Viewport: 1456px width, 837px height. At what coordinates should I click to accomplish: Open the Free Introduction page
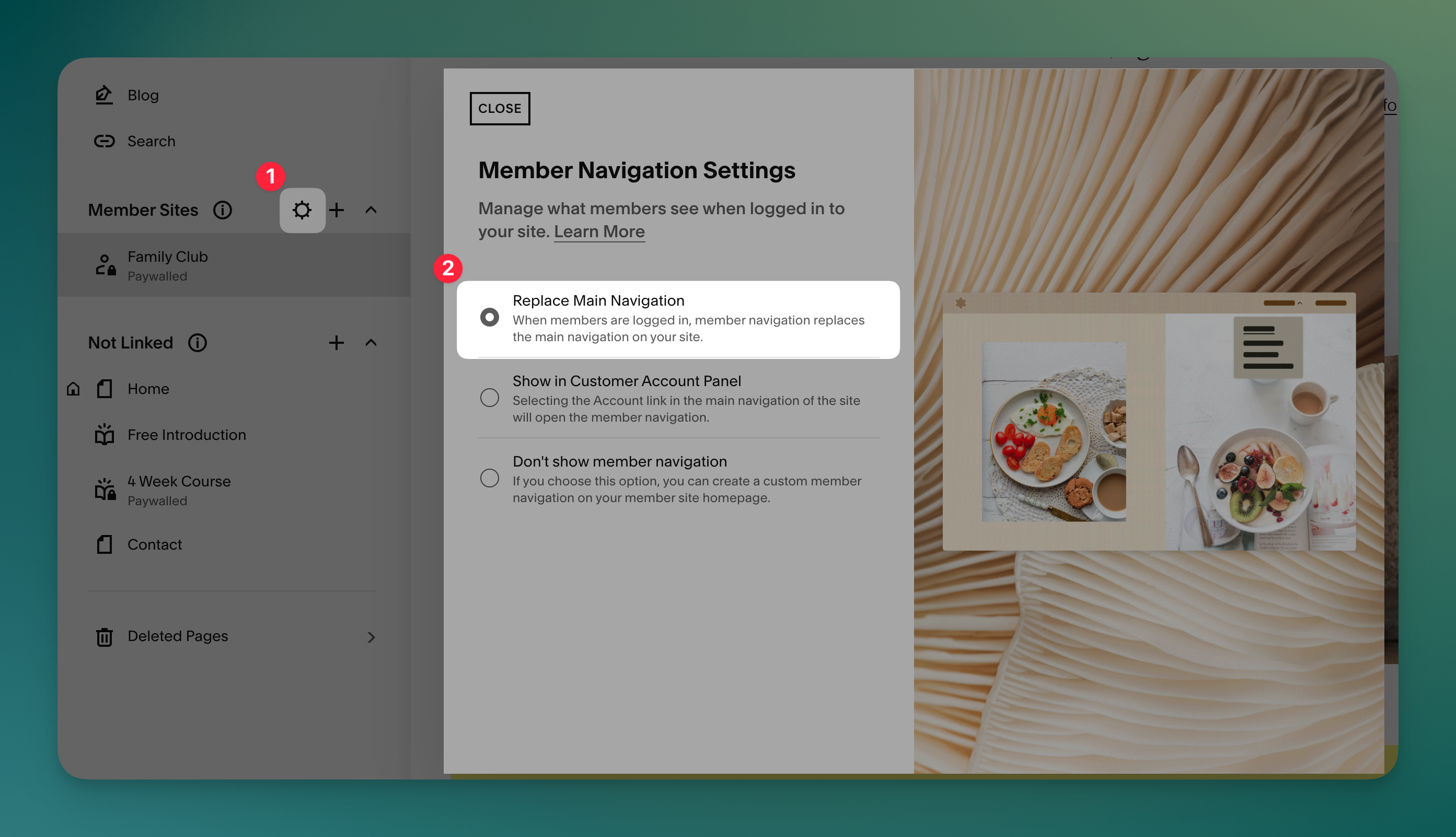(187, 435)
